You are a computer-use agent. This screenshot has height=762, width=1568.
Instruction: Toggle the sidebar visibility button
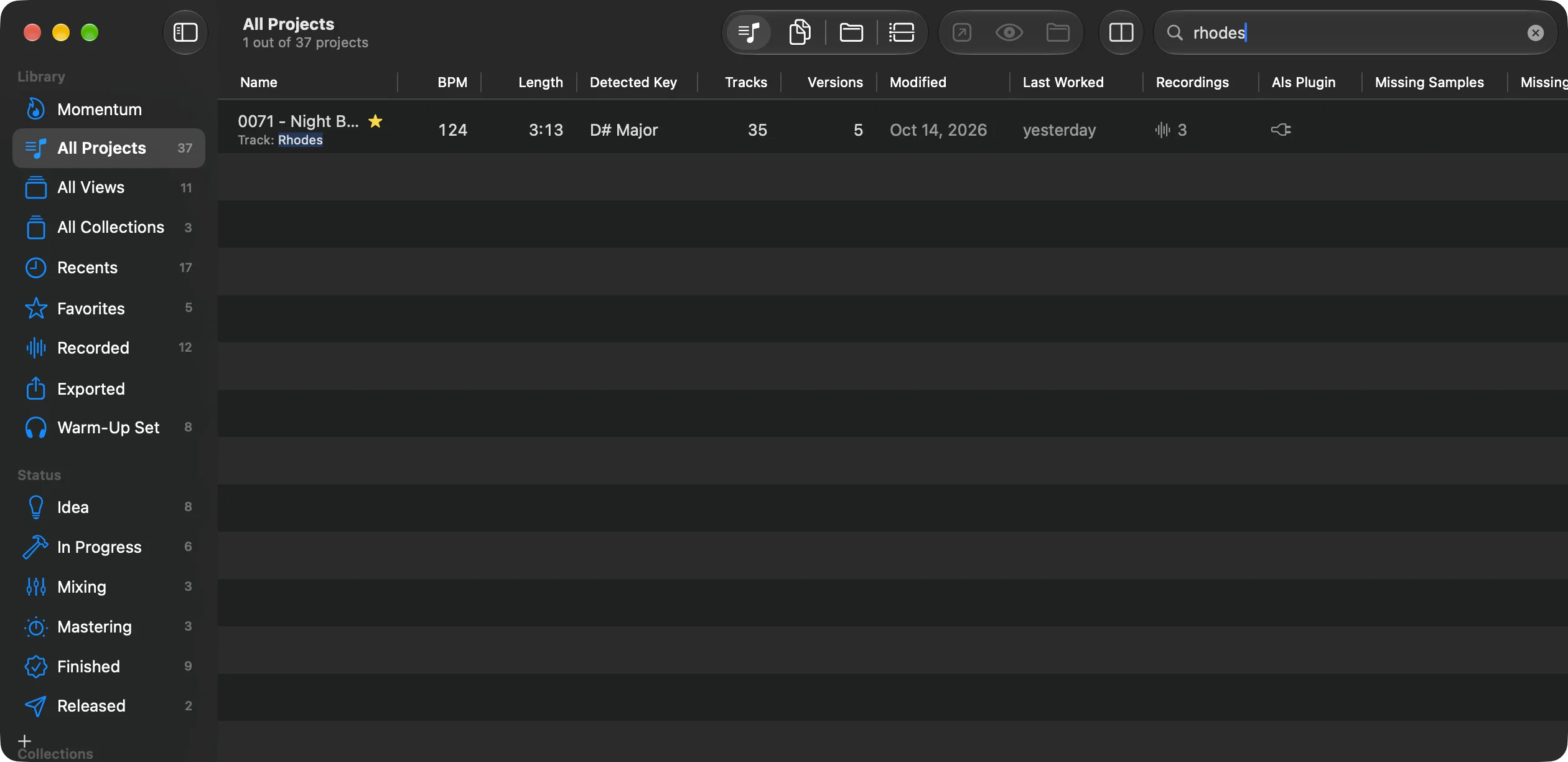click(185, 32)
